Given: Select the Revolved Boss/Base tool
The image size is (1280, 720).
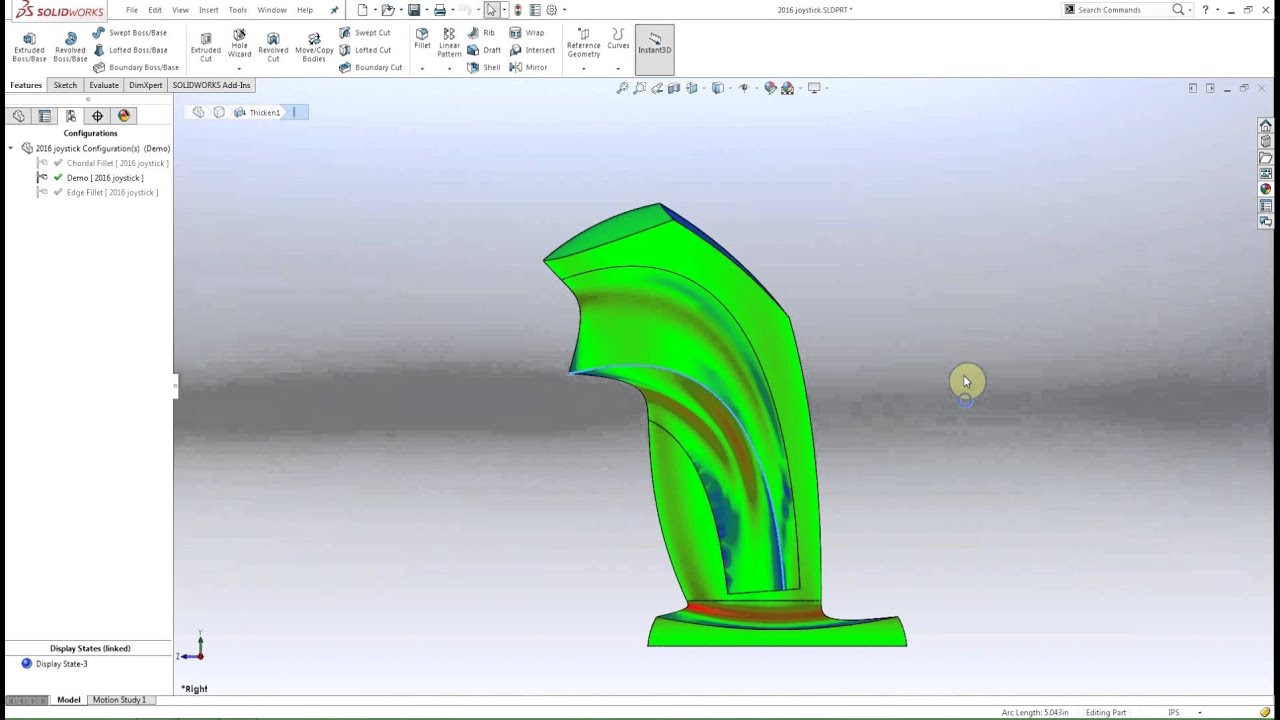Looking at the screenshot, I should pyautogui.click(x=70, y=47).
